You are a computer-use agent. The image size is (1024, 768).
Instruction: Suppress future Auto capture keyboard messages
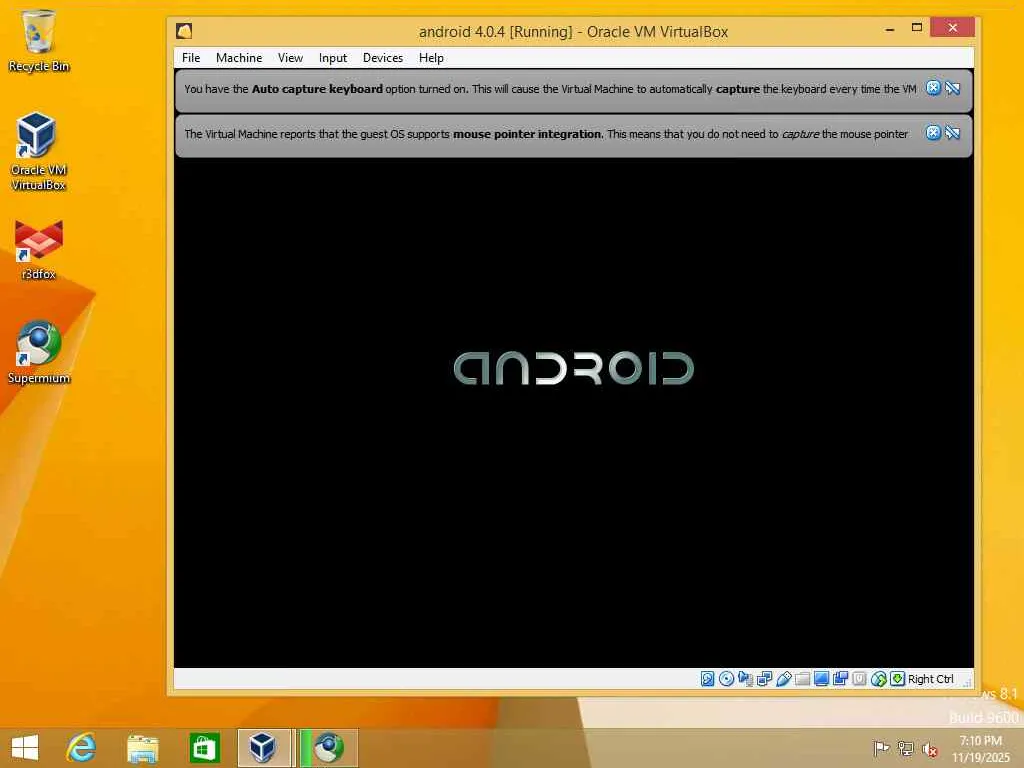click(953, 88)
